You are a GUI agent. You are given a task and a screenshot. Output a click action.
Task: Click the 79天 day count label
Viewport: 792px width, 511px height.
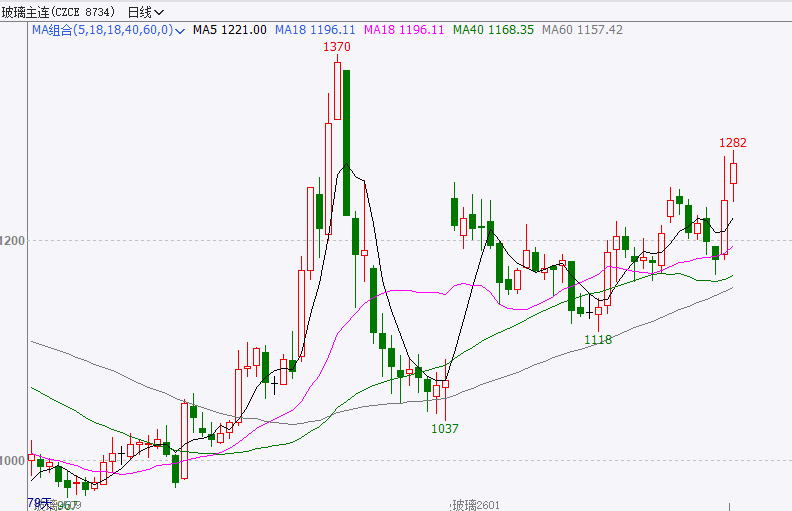(x=39, y=502)
